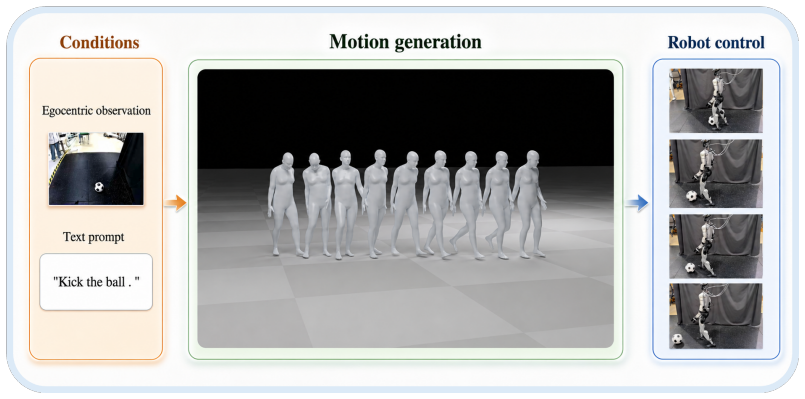Viewport: 805px width, 399px height.
Task: Open the motion generation rendered figure sequence
Action: pos(406,208)
